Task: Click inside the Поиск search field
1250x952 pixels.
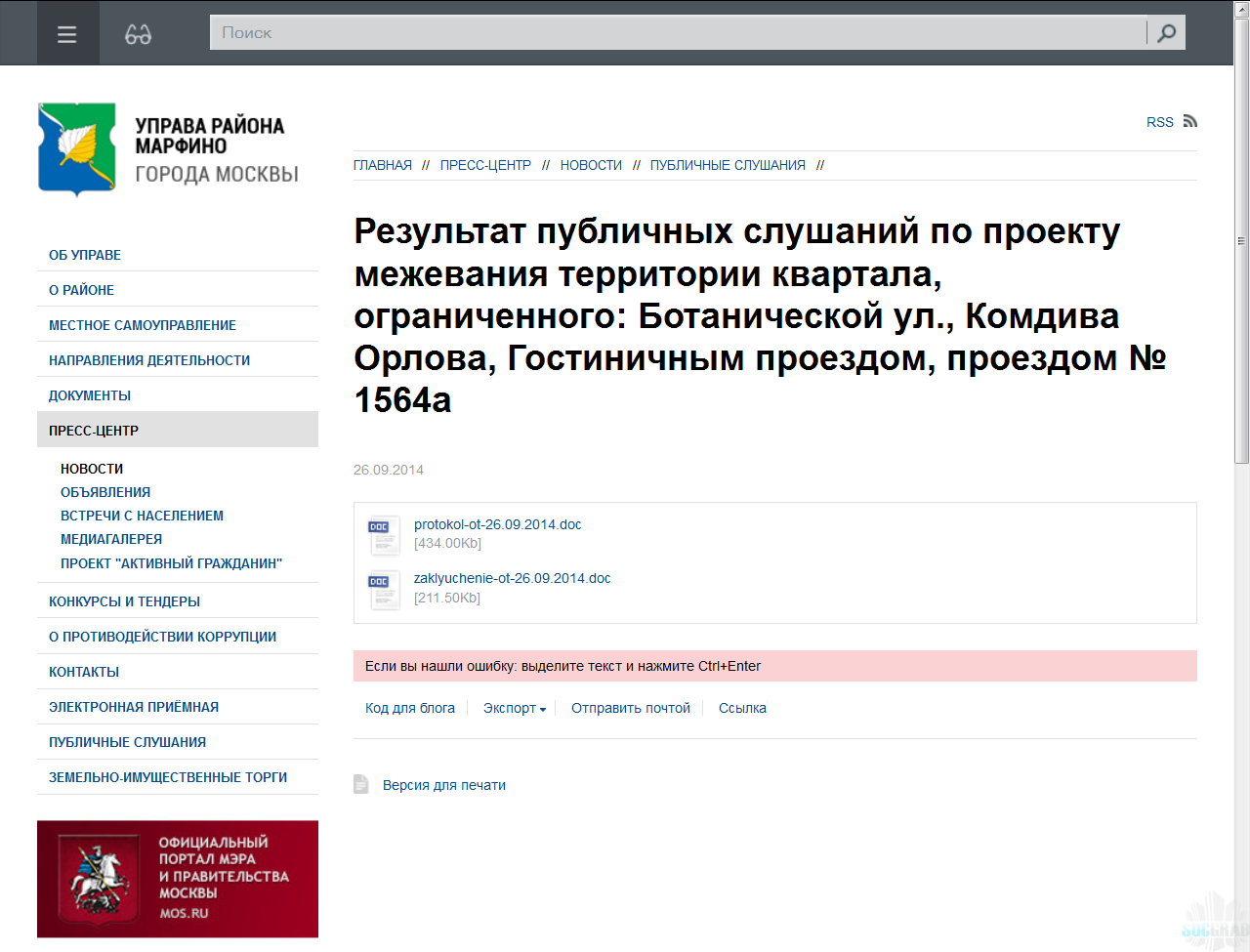Action: click(x=674, y=32)
